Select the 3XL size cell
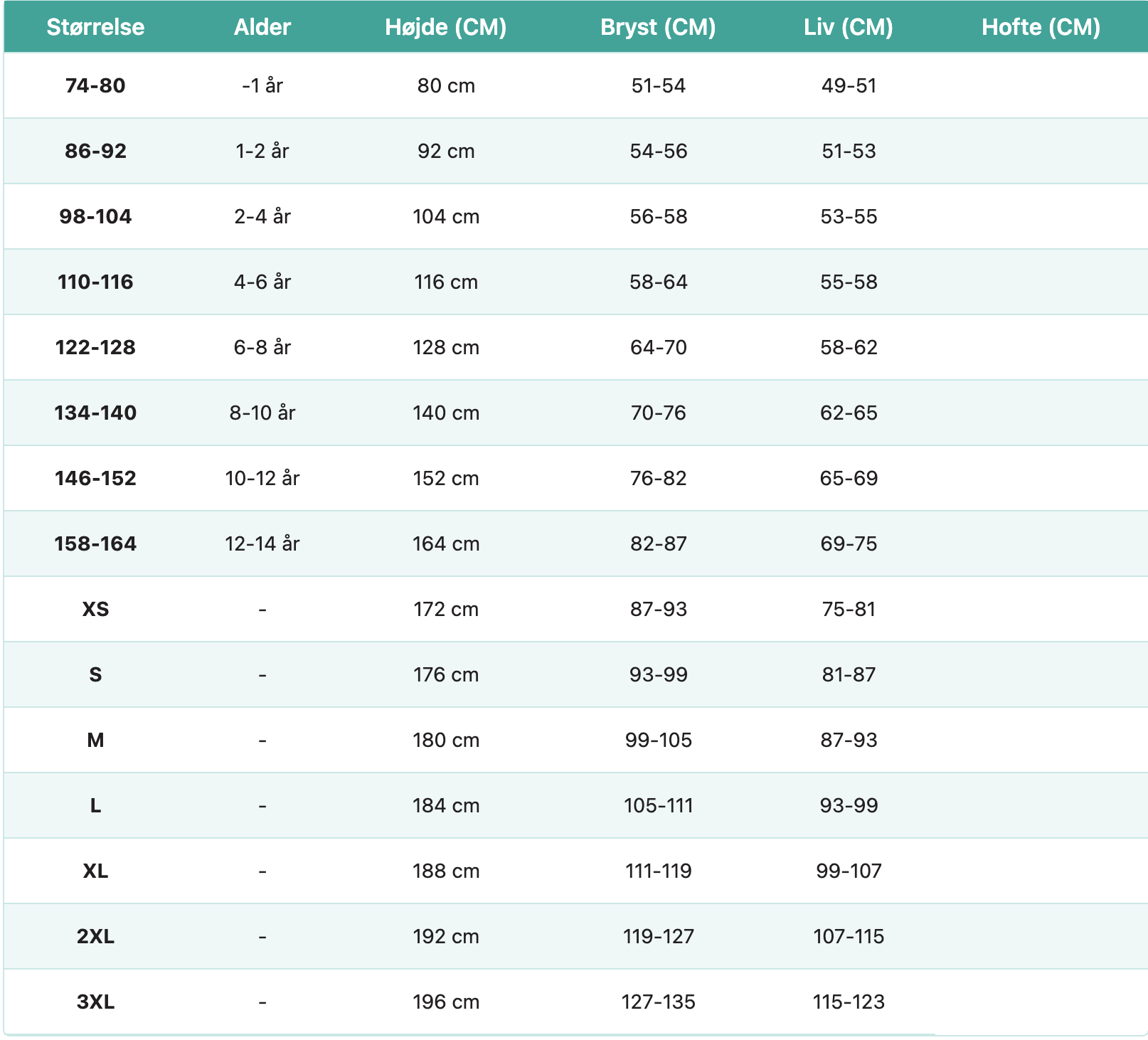 coord(95,1002)
